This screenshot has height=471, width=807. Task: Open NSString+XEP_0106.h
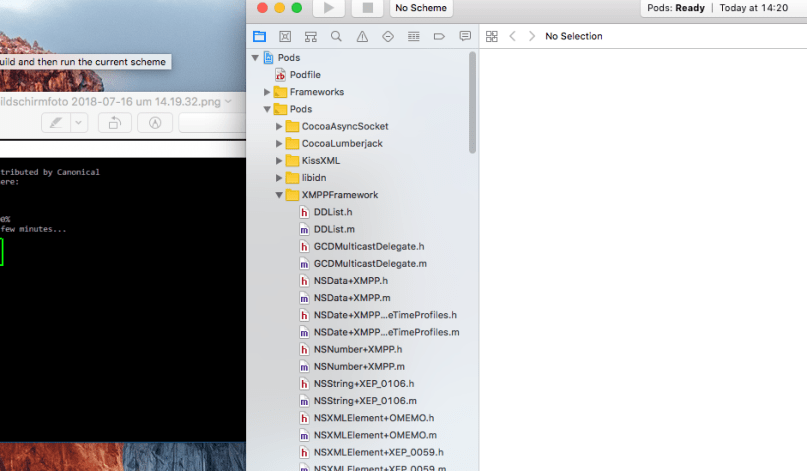[364, 383]
